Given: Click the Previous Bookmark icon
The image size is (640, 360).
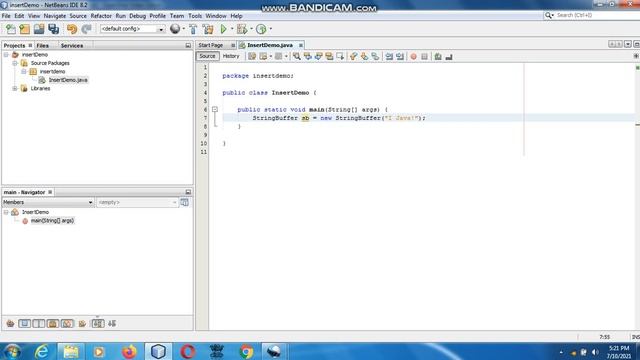Looking at the screenshot, I should click(353, 56).
